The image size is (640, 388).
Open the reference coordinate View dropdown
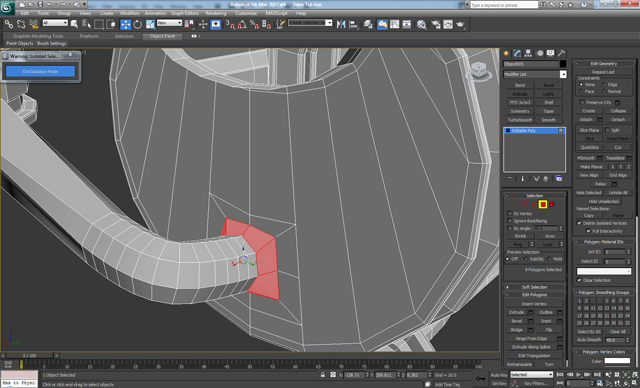click(169, 23)
